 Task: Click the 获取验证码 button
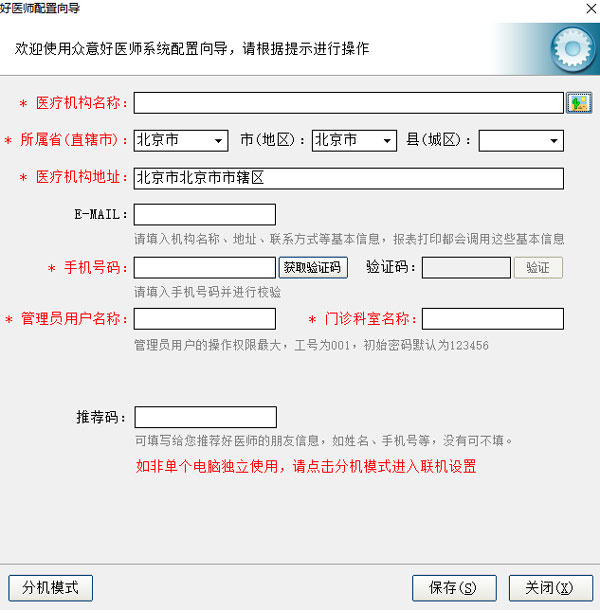click(313, 268)
